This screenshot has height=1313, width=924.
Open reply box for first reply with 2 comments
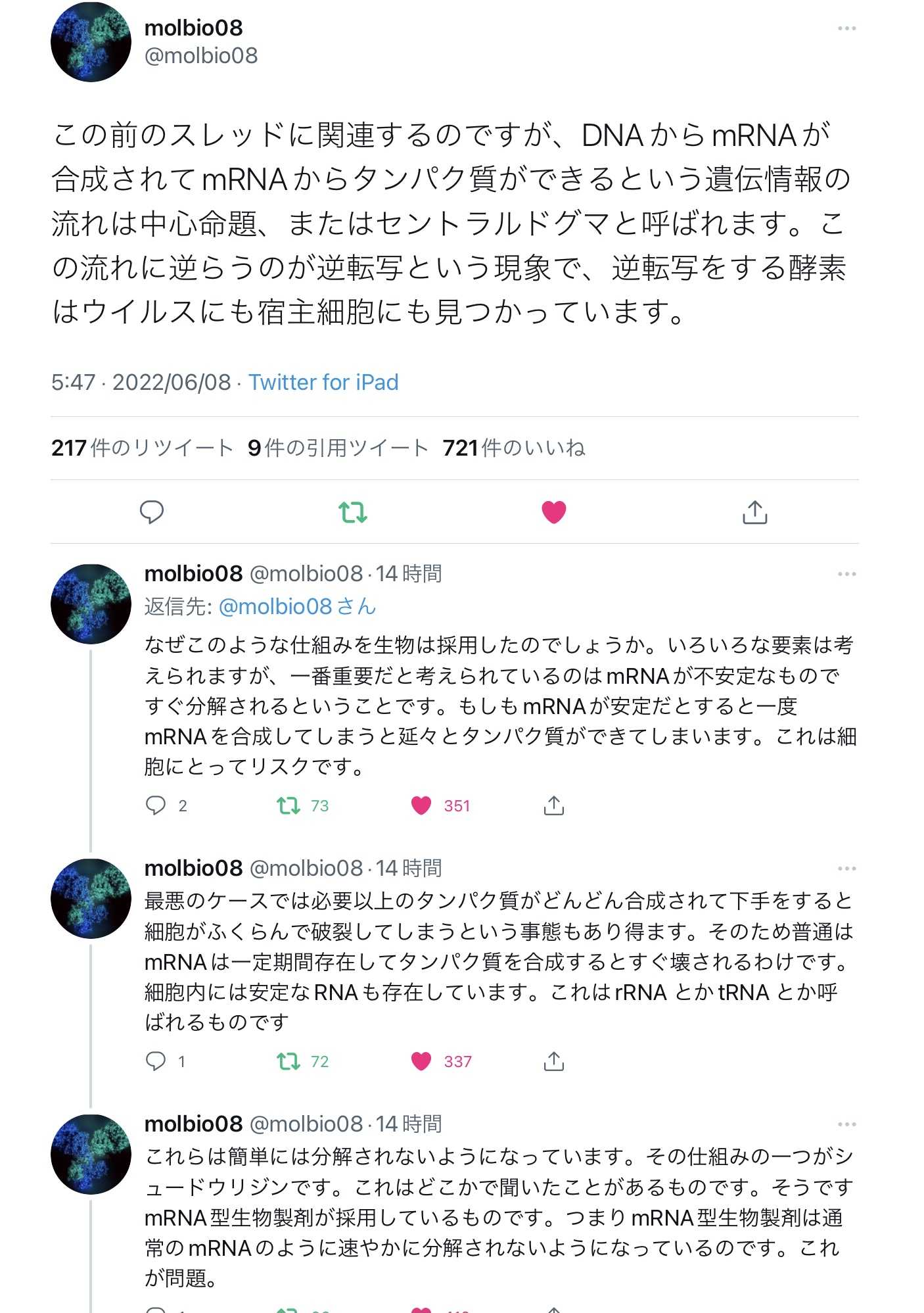(x=156, y=805)
